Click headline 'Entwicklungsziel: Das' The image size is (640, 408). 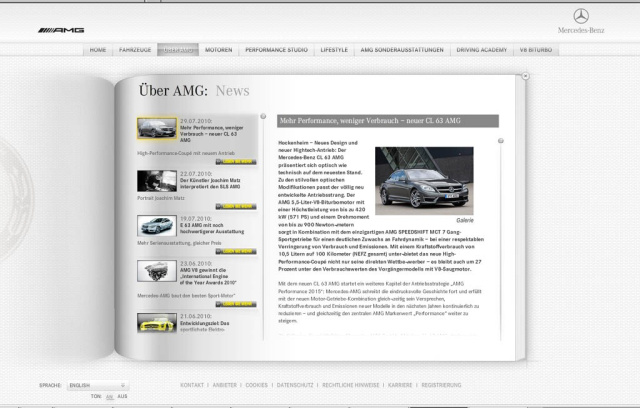tap(204, 323)
